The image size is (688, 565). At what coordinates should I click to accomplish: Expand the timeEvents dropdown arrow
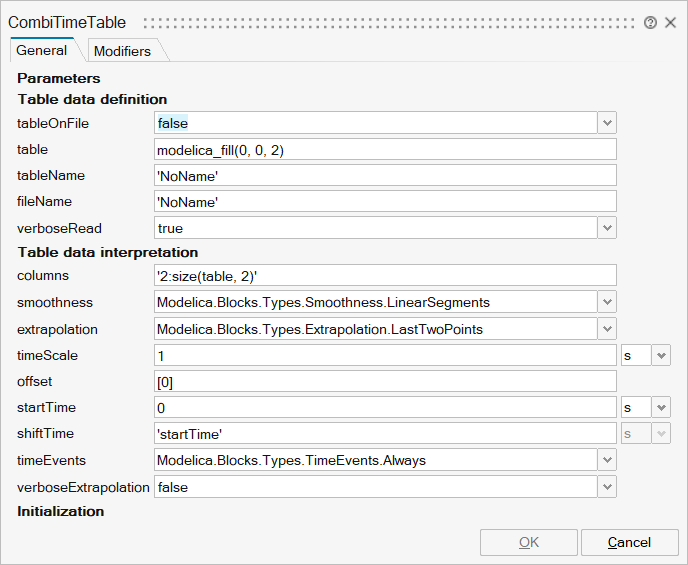[x=606, y=460]
